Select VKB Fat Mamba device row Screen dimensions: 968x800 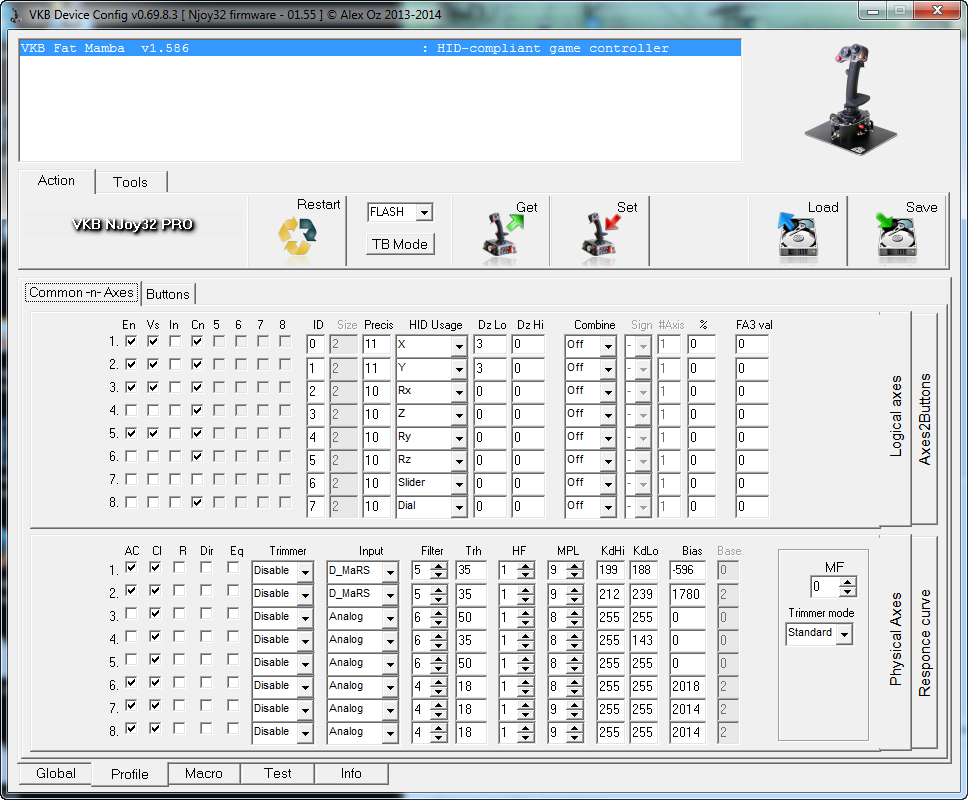click(380, 48)
